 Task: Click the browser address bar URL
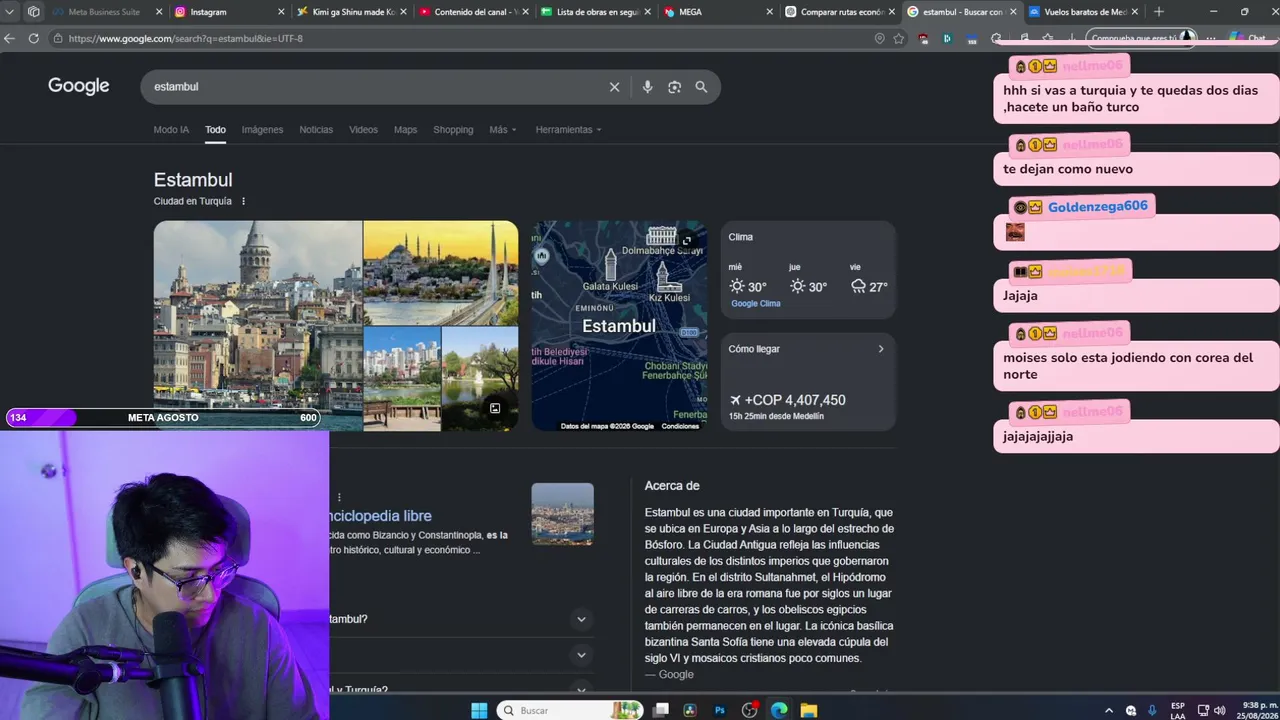point(185,38)
